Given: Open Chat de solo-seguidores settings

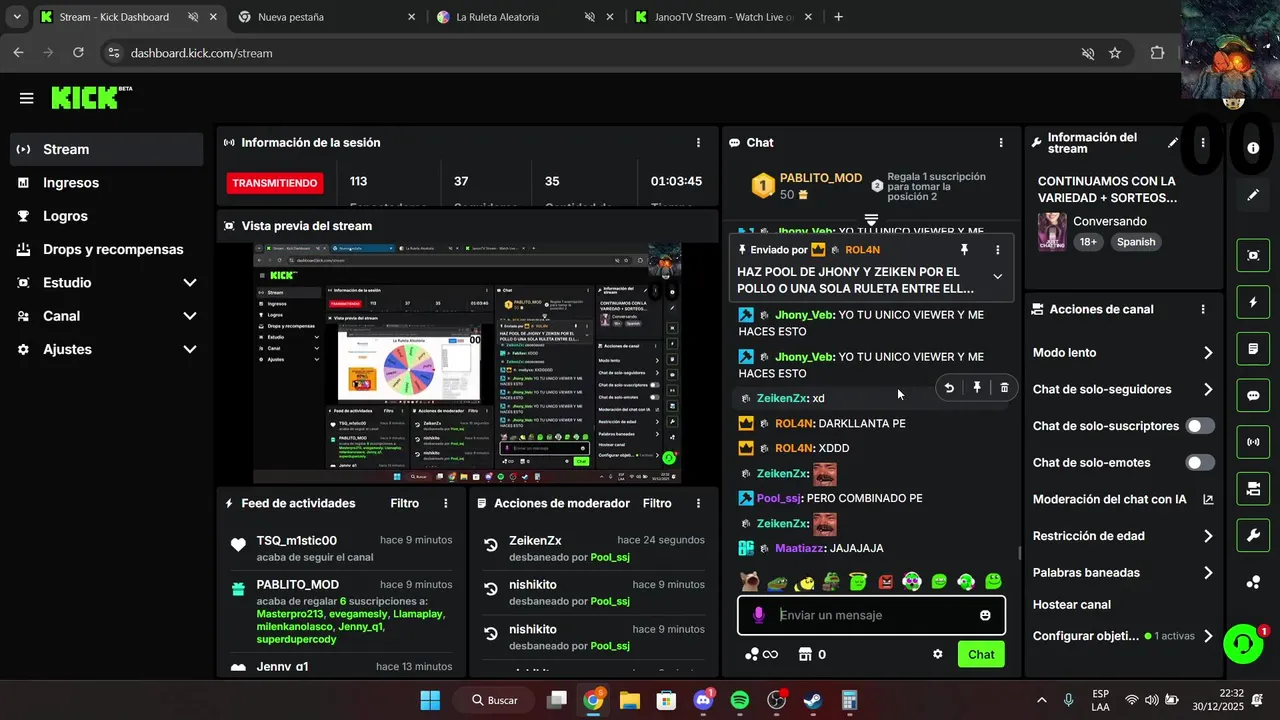Looking at the screenshot, I should coord(1123,389).
